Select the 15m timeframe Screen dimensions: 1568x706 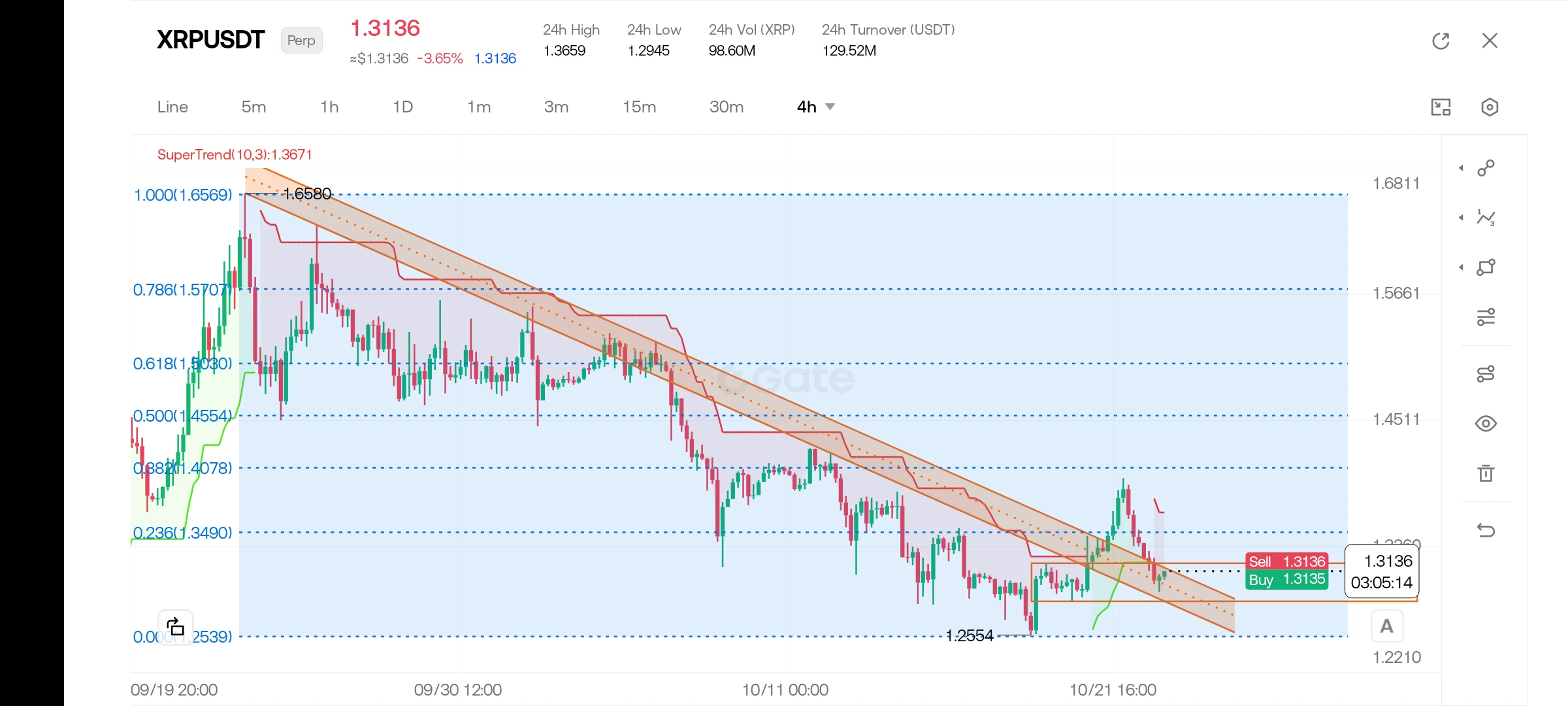tap(639, 107)
